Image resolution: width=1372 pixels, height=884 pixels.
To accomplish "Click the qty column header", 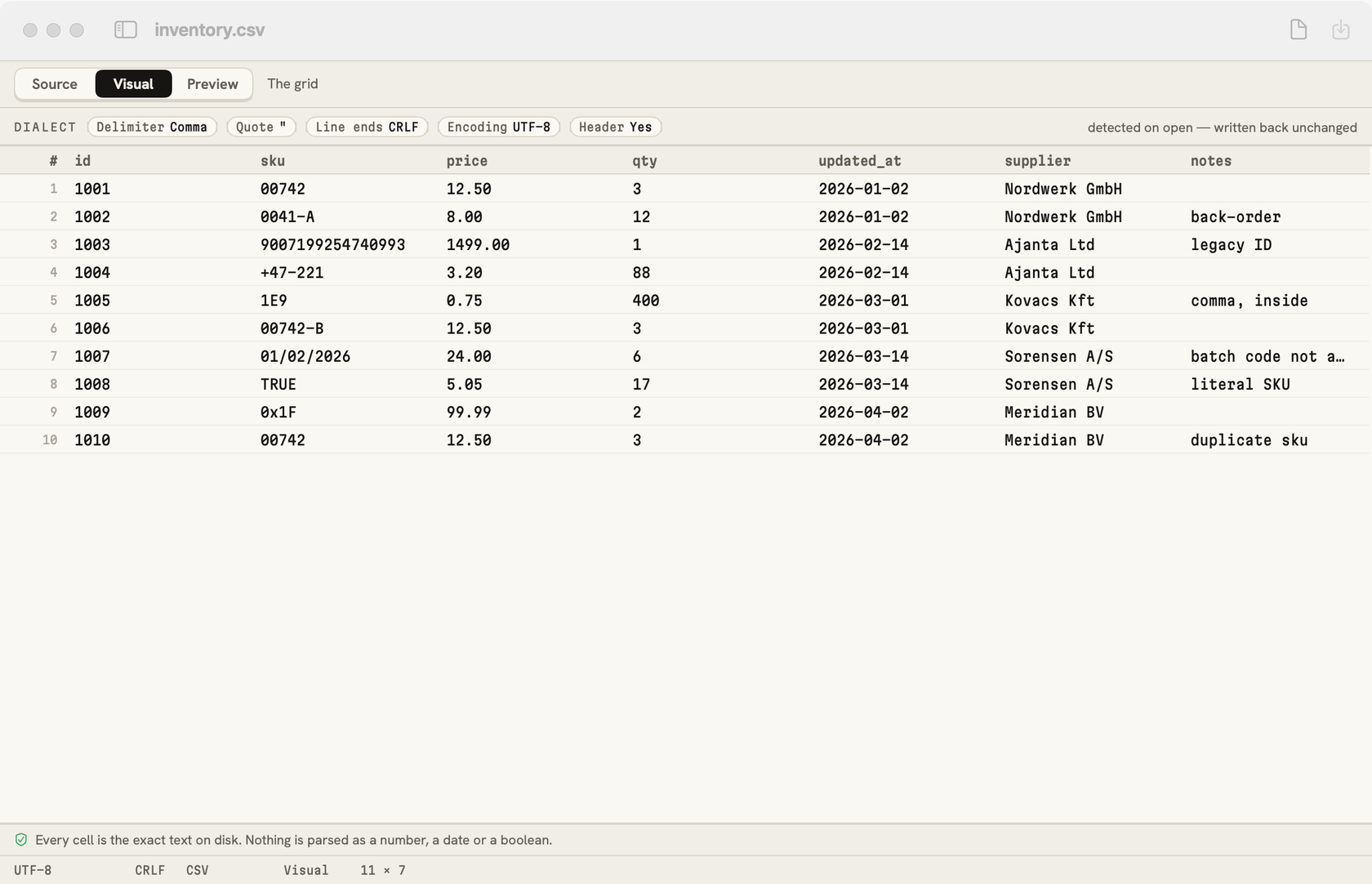I will coord(644,161).
